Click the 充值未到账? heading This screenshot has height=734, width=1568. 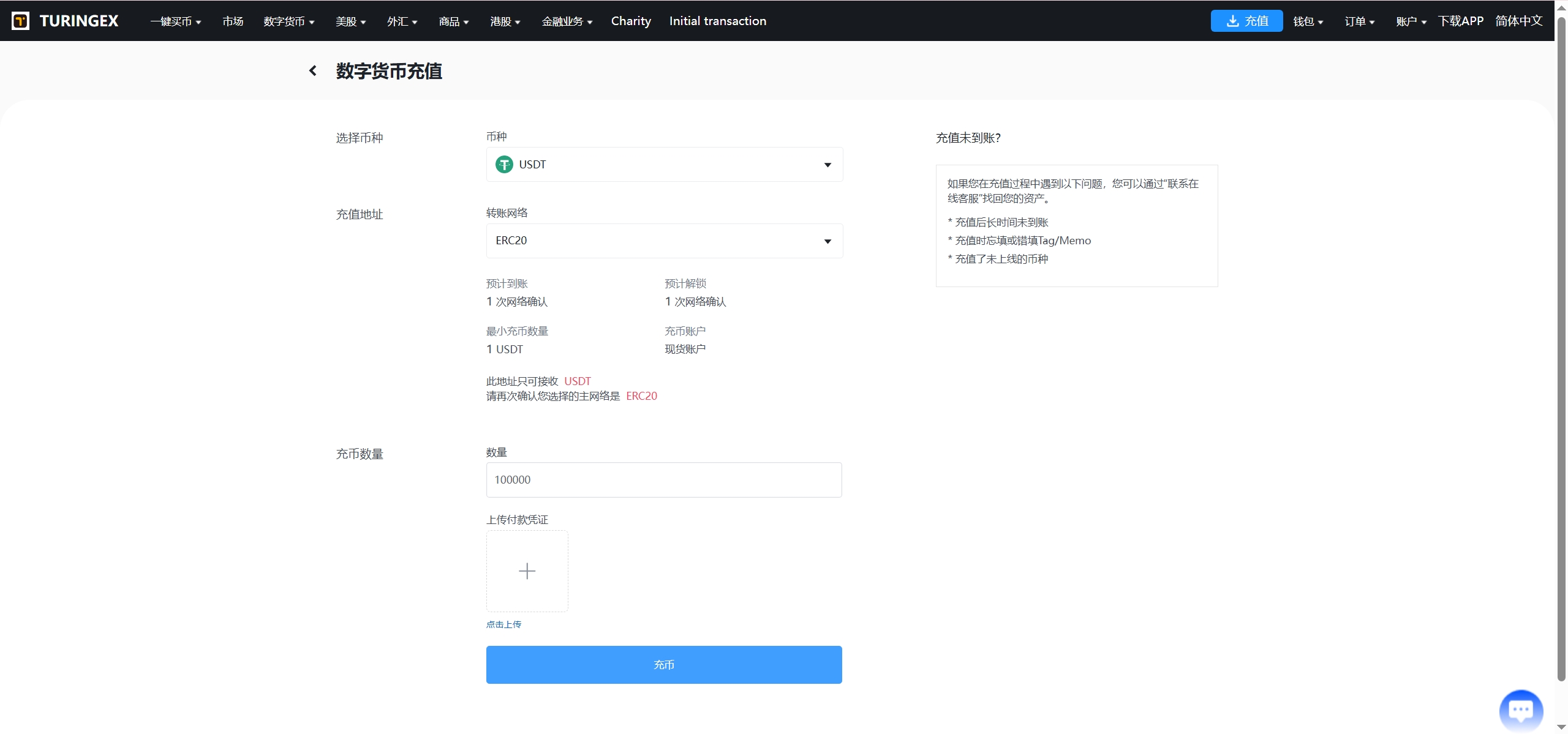click(968, 138)
